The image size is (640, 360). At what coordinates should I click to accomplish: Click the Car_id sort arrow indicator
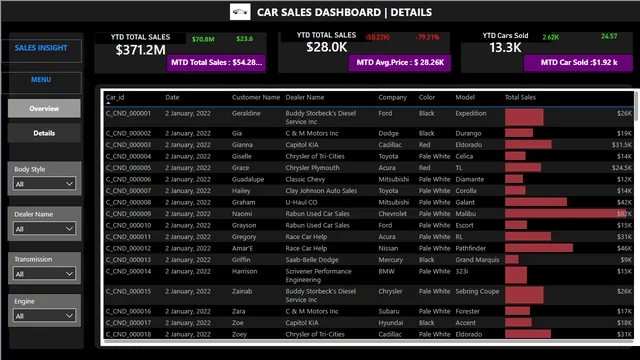pyautogui.click(x=108, y=103)
